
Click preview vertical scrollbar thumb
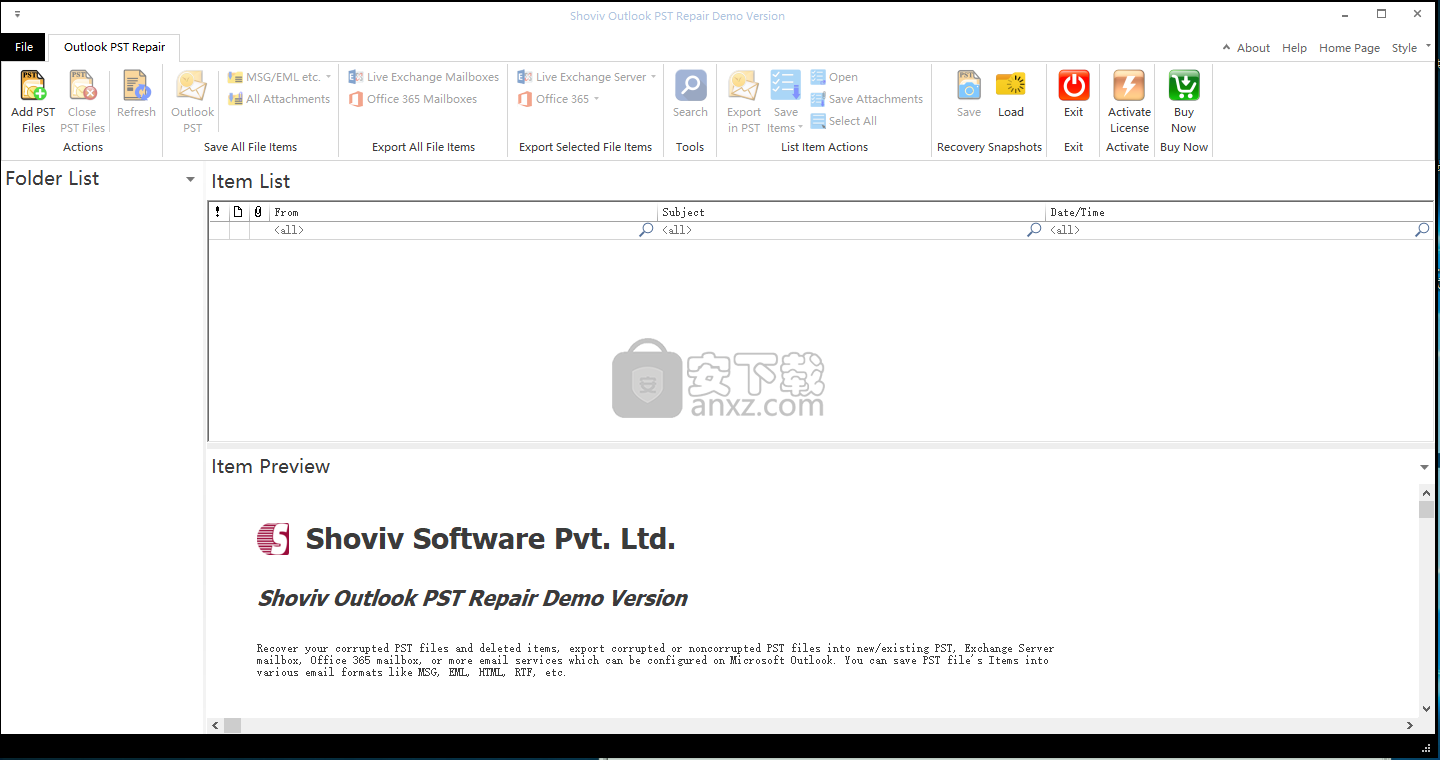point(1425,510)
